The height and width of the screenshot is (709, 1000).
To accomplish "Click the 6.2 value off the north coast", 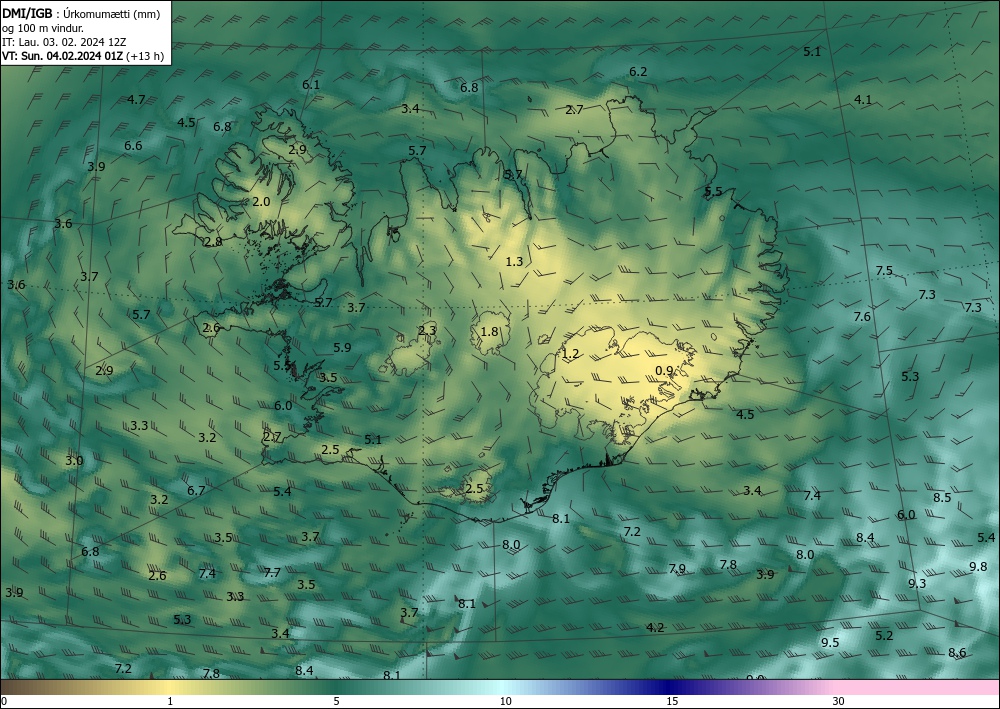I will (638, 72).
